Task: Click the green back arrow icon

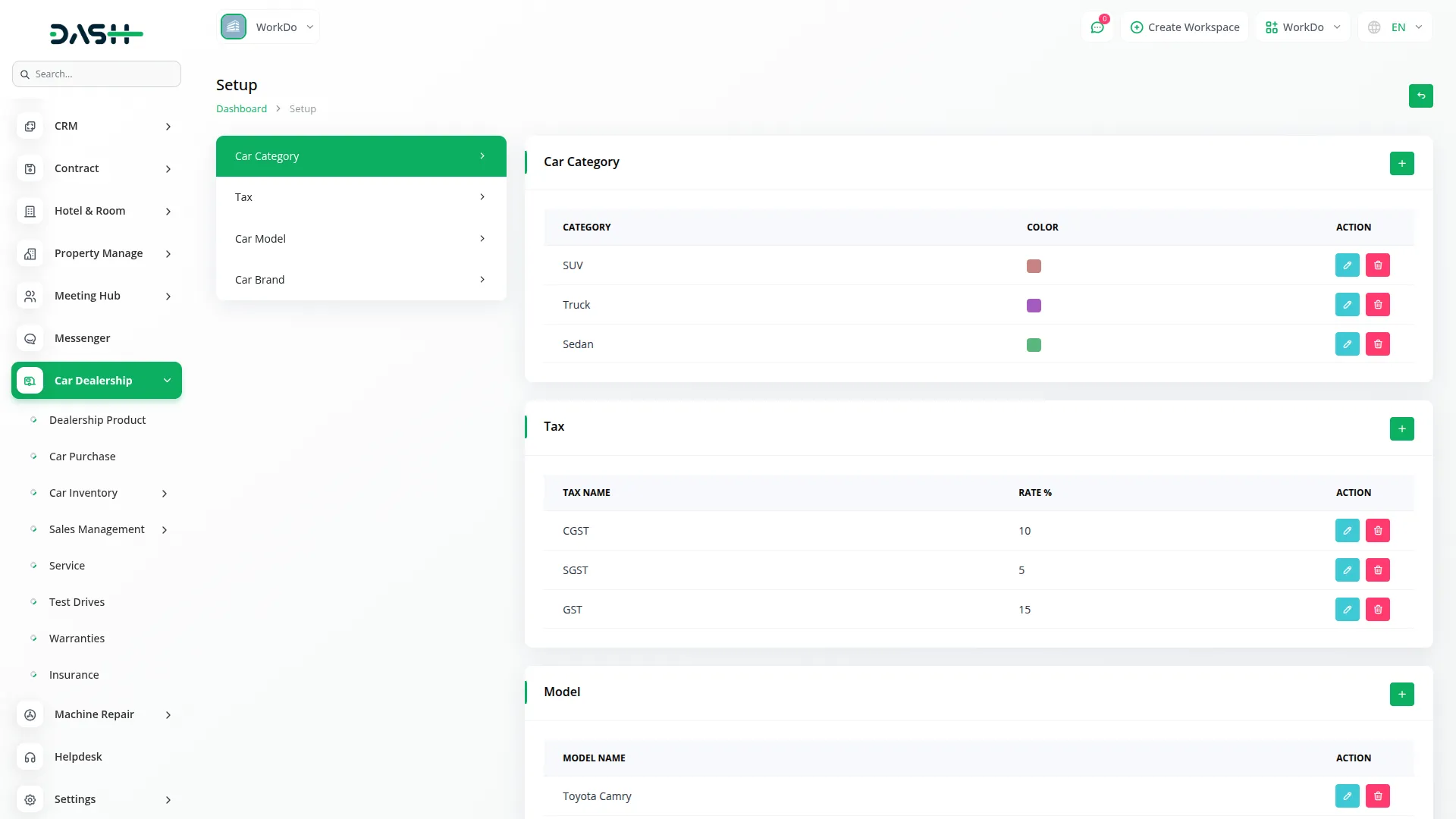Action: coord(1420,96)
